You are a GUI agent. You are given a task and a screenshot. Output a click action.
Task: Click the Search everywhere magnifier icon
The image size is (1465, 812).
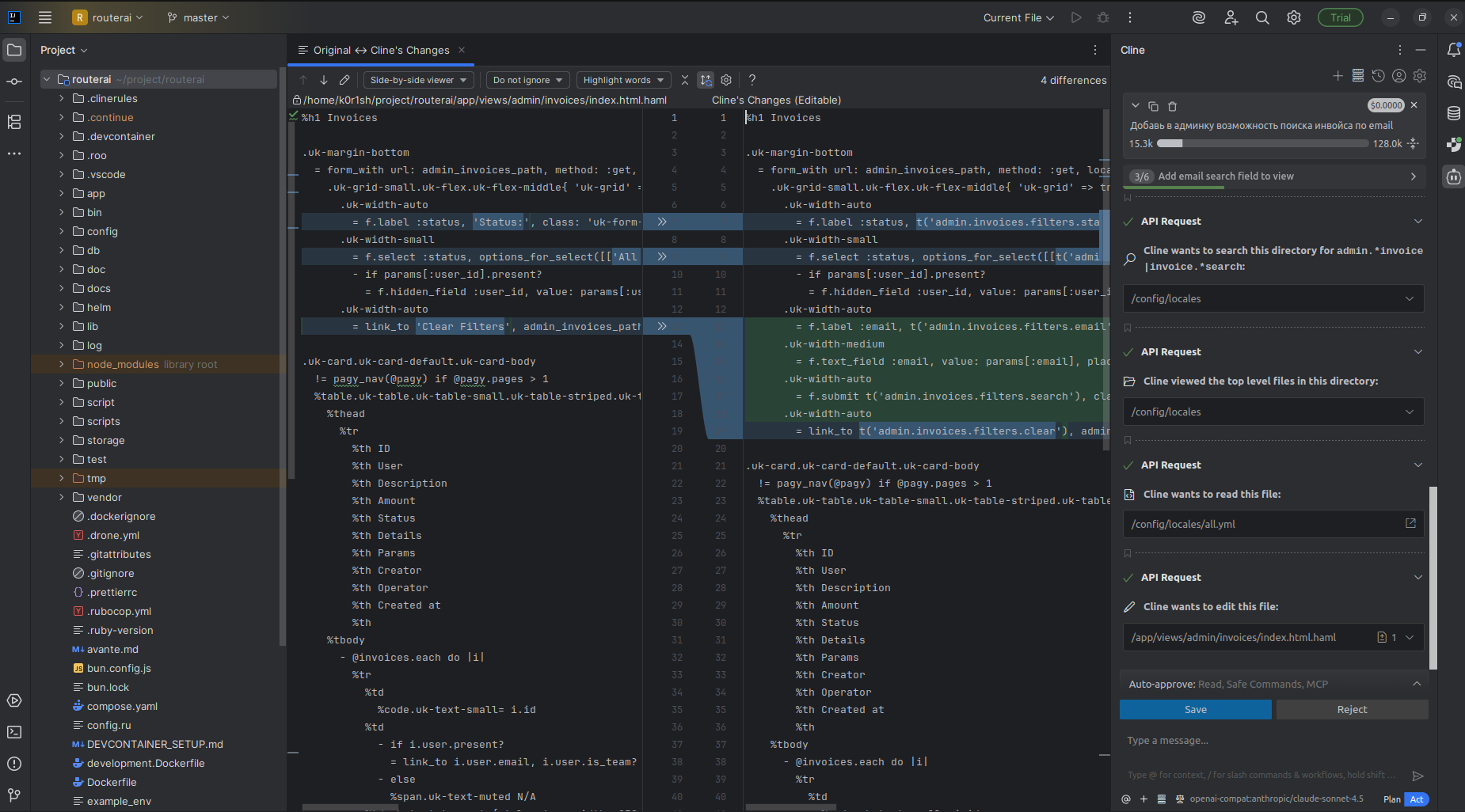tap(1262, 17)
